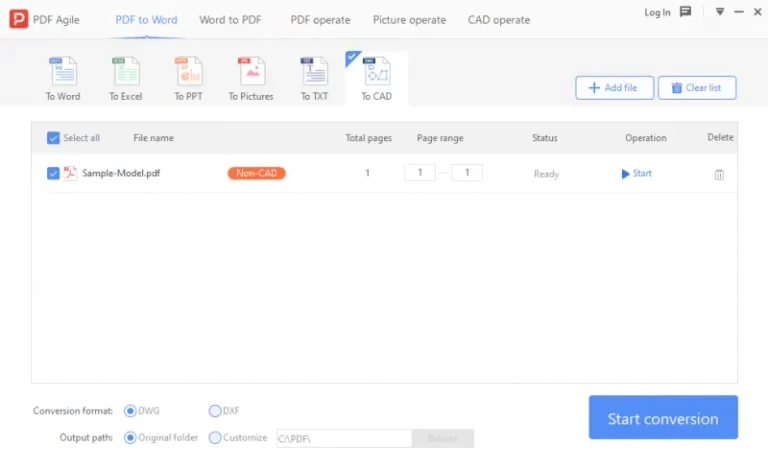Open the top-right dropdown menu arrow
The image size is (768, 469).
coord(720,12)
